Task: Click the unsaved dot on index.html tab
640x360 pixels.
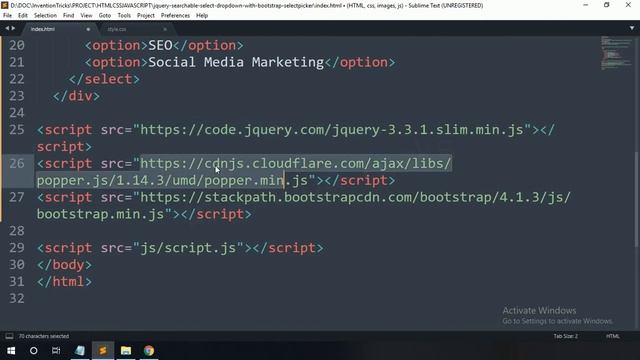Action: pyautogui.click(x=88, y=29)
